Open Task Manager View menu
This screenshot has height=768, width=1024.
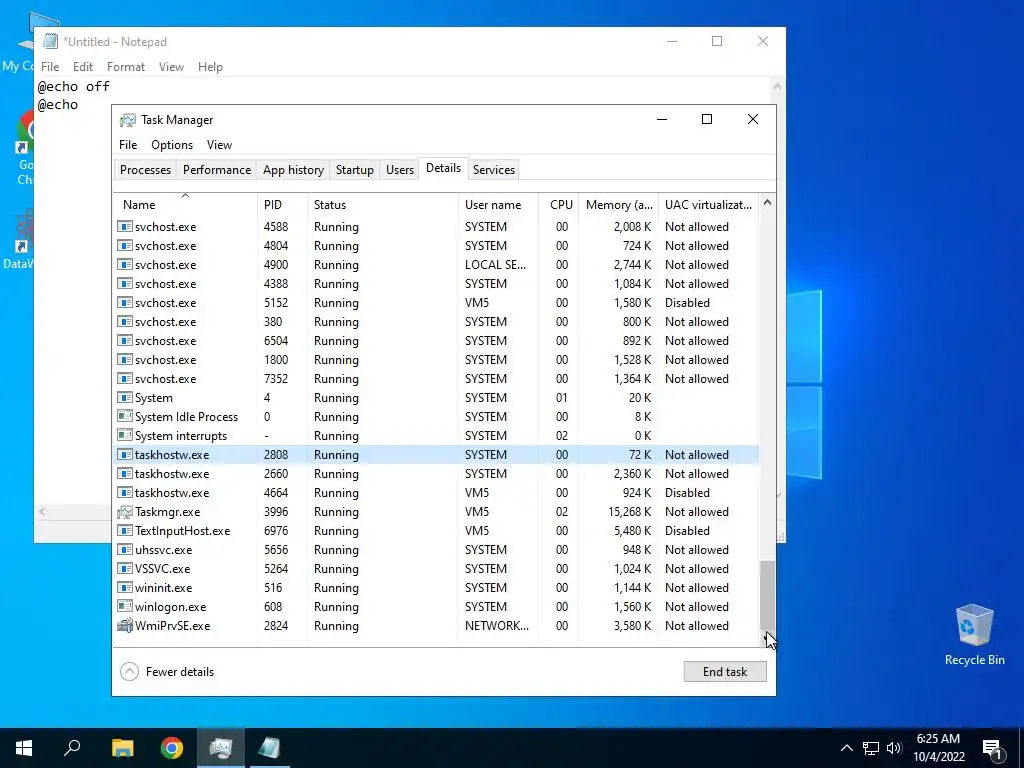point(219,145)
